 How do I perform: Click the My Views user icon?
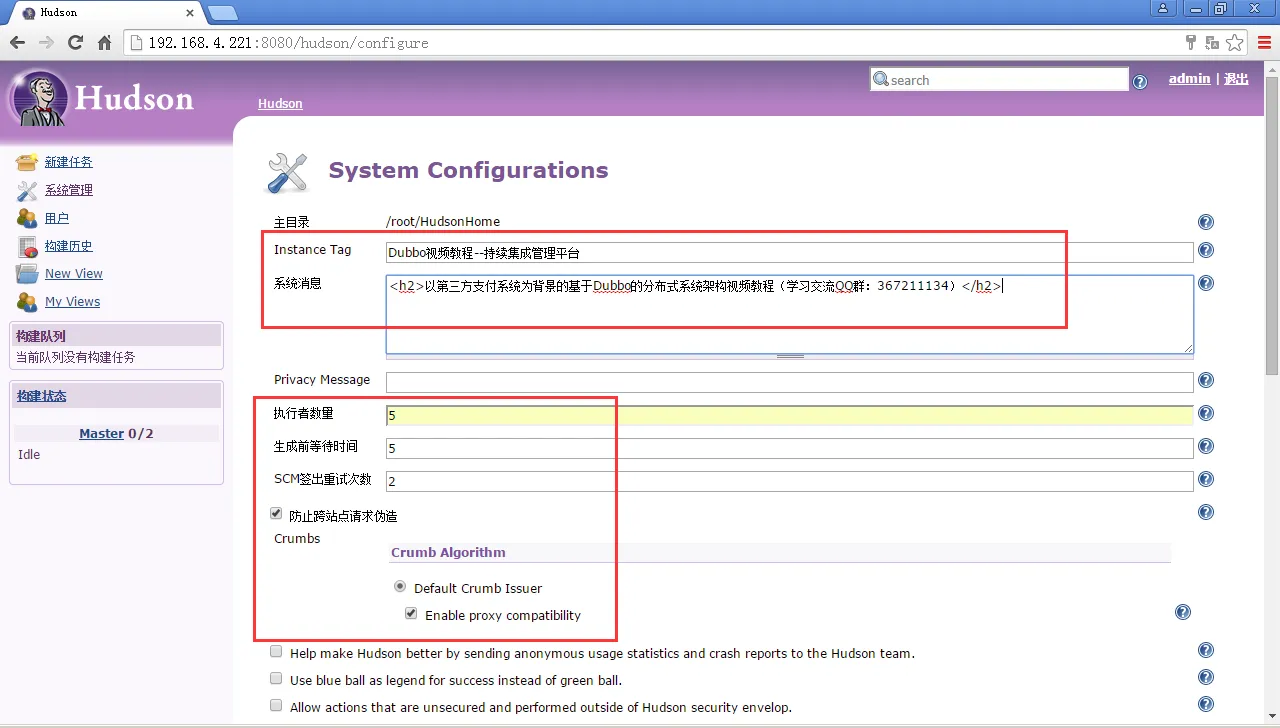(x=27, y=302)
